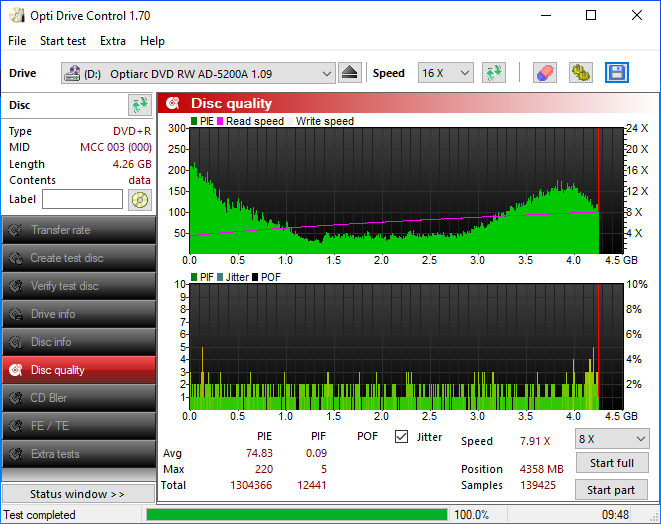Screen dimensions: 661x524
Task: Open the Start test menu
Action: click(63, 41)
